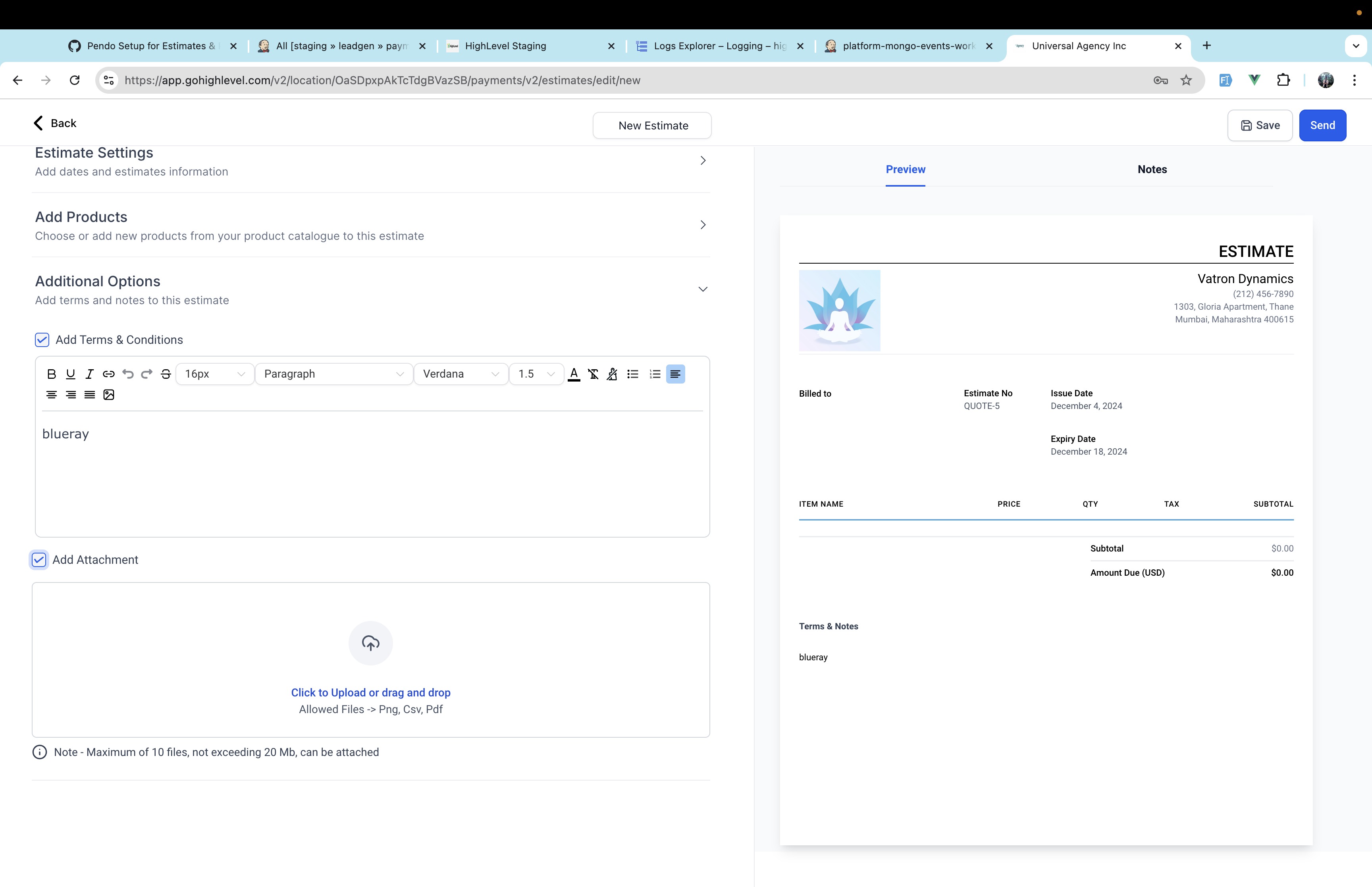Insert a bulleted list
This screenshot has height=887, width=1372.
click(633, 374)
